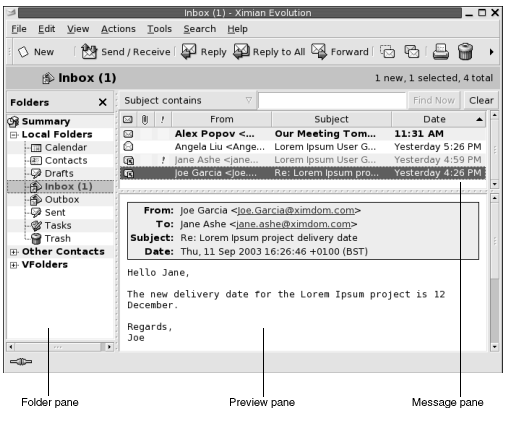Click the Reply toolbar icon
Viewport: 509px width, 421px height.
[189, 52]
